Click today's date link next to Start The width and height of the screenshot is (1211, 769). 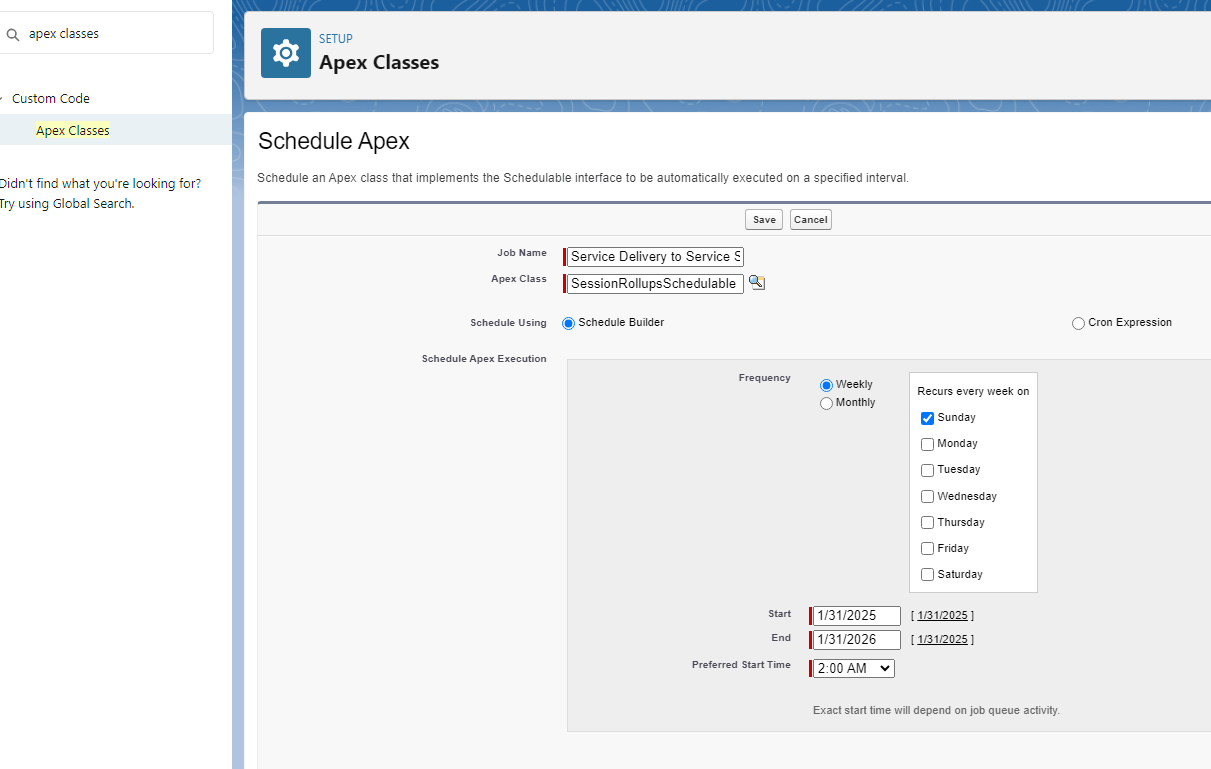942,616
